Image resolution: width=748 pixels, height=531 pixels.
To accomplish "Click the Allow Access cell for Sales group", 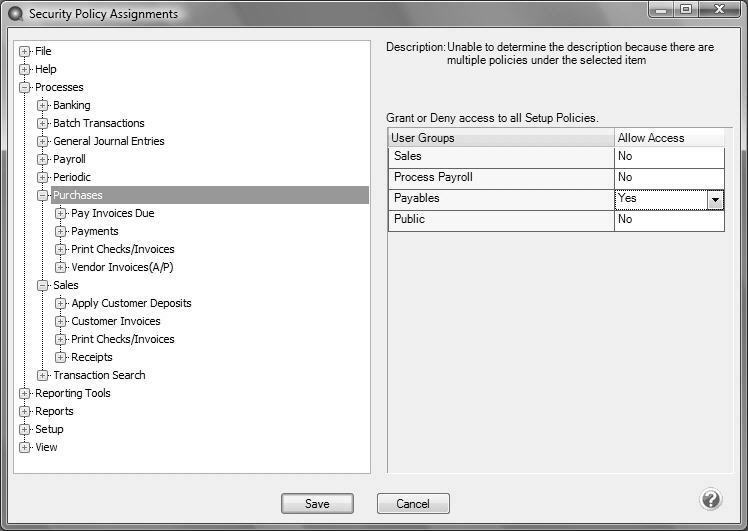I will point(668,157).
